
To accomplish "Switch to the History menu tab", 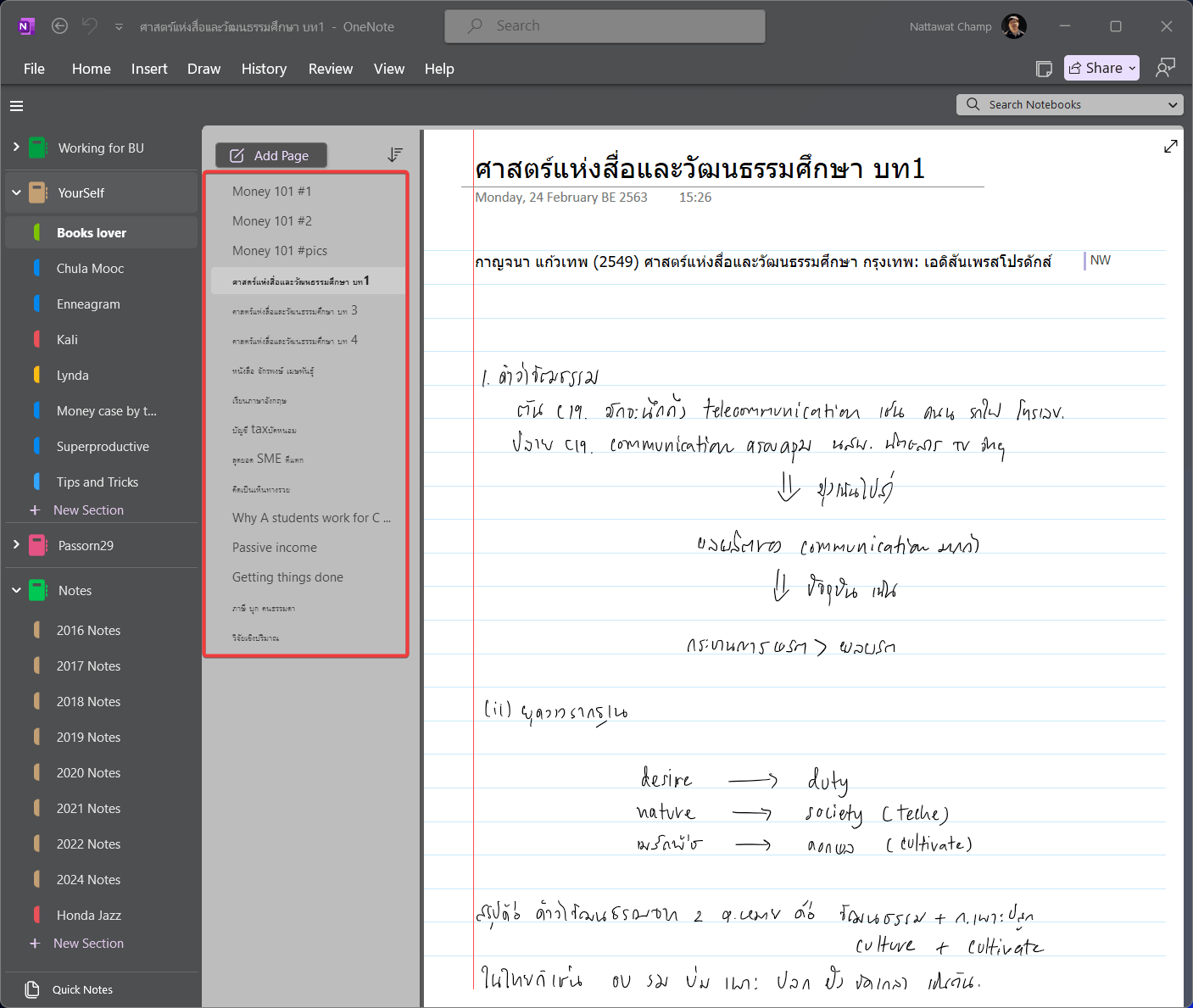I will pyautogui.click(x=264, y=69).
